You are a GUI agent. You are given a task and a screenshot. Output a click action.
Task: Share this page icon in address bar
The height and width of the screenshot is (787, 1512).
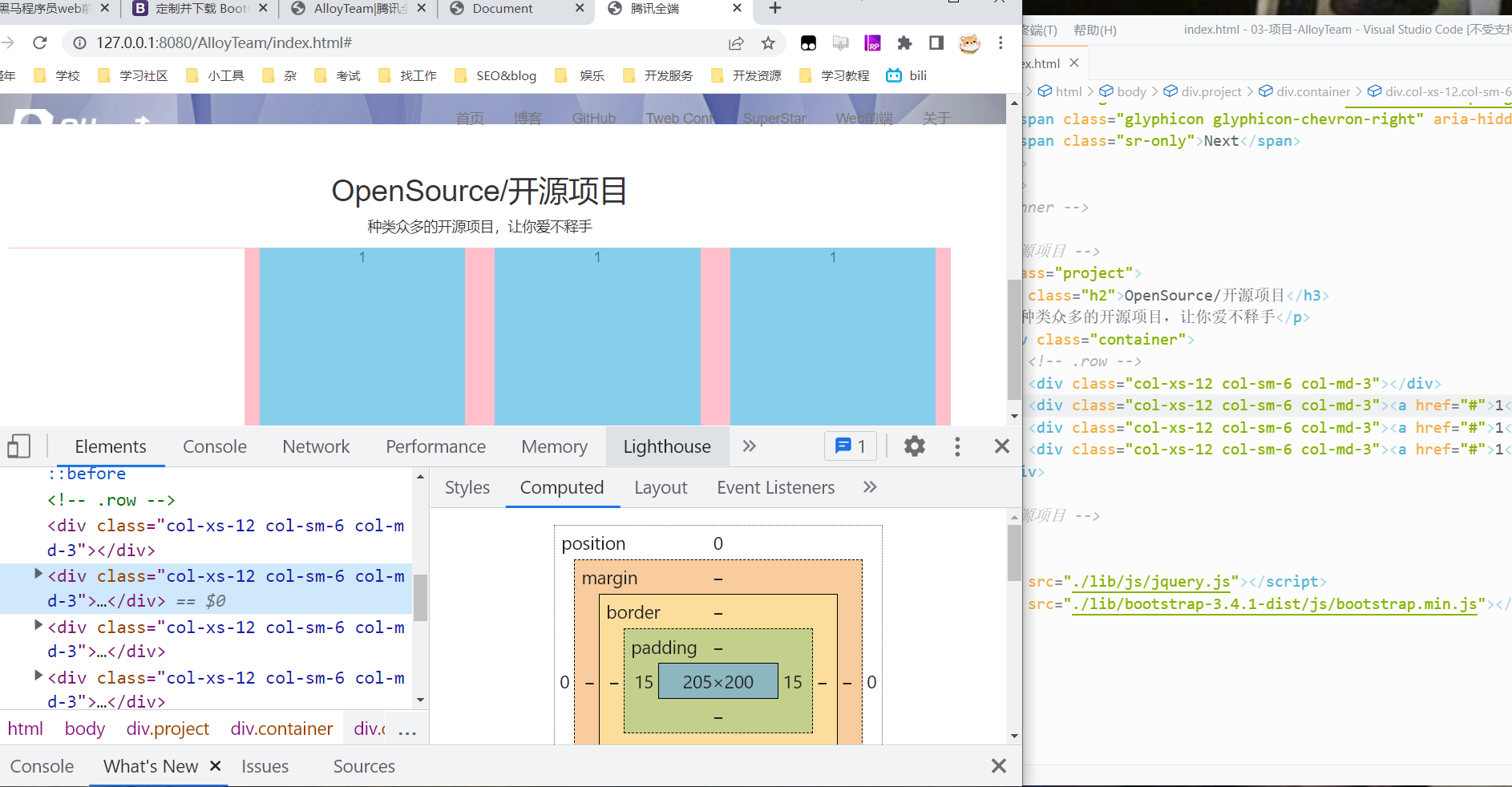(736, 43)
